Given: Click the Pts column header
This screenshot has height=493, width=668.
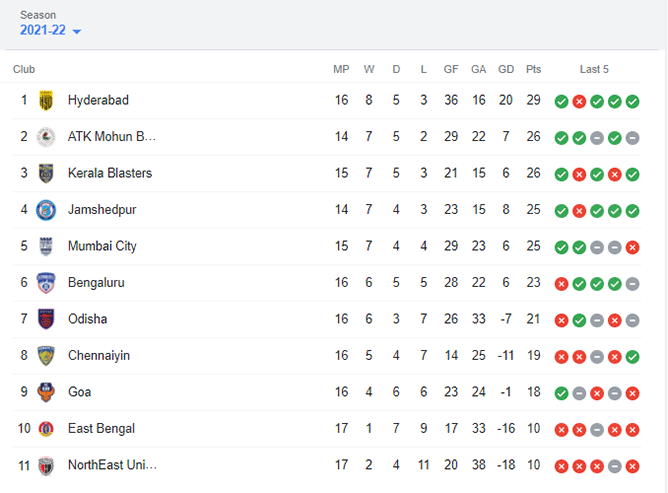Looking at the screenshot, I should (x=533, y=69).
